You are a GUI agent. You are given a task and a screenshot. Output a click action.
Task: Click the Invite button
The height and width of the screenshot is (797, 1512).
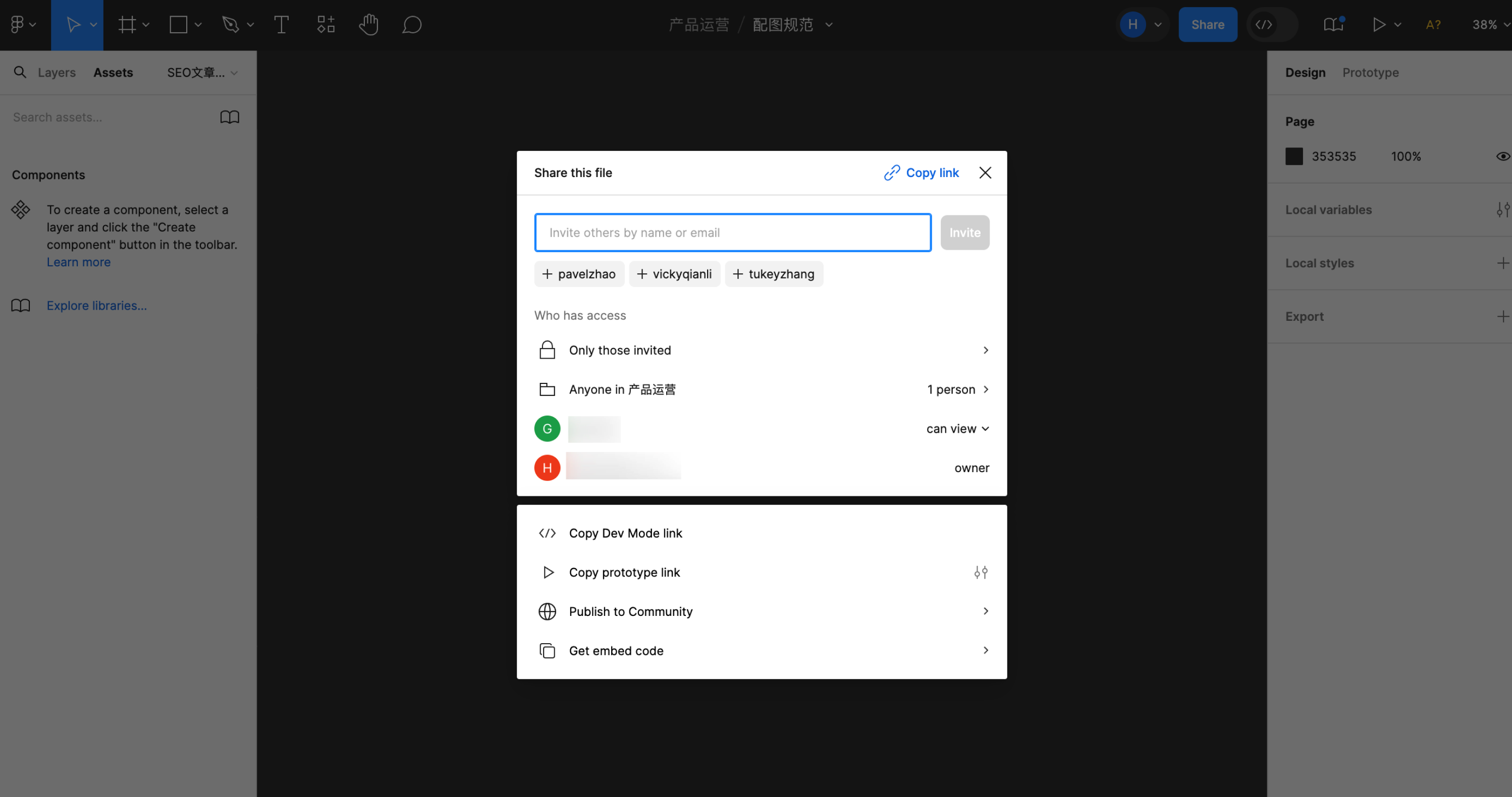964,232
